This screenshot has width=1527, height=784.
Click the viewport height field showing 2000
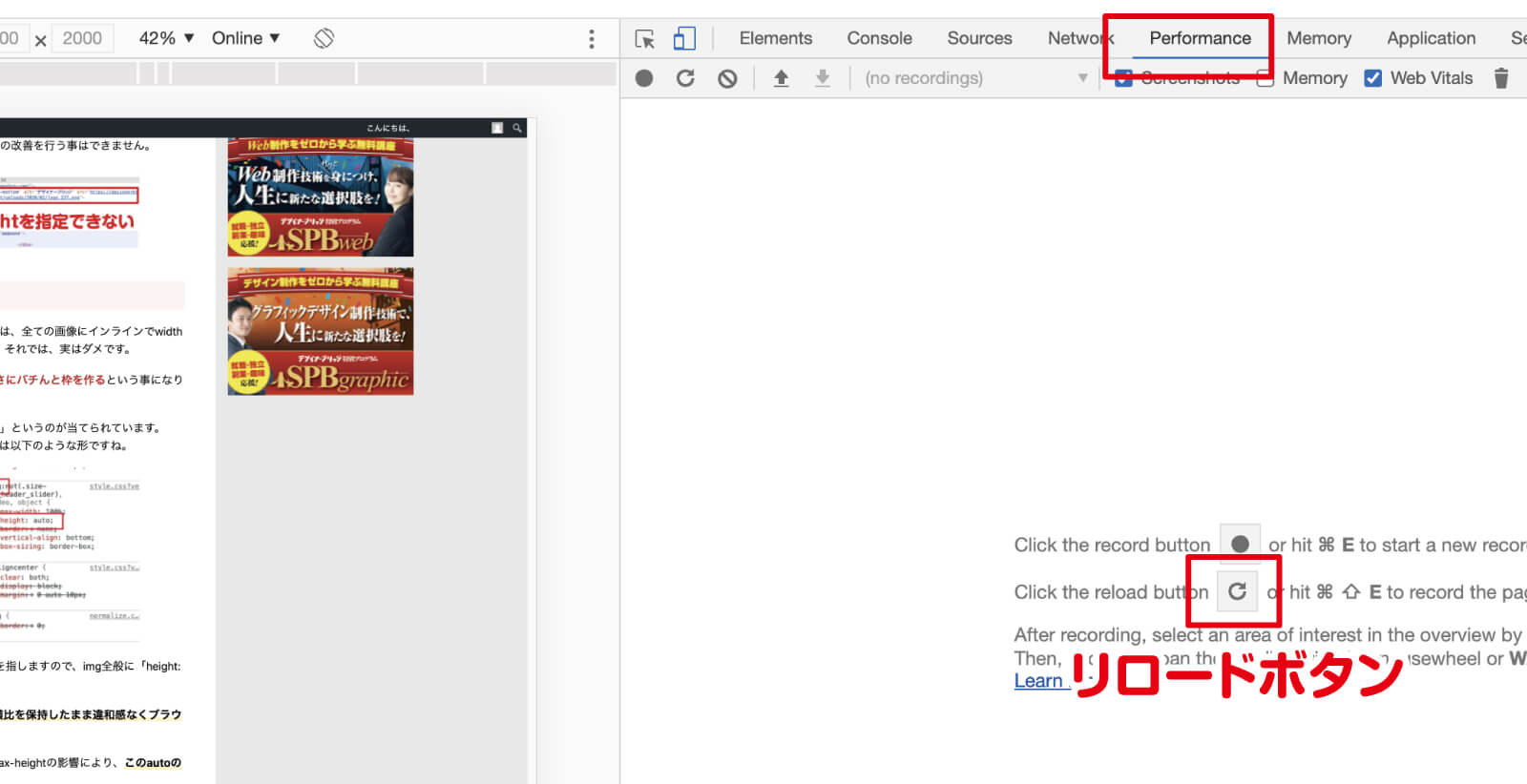tap(83, 38)
